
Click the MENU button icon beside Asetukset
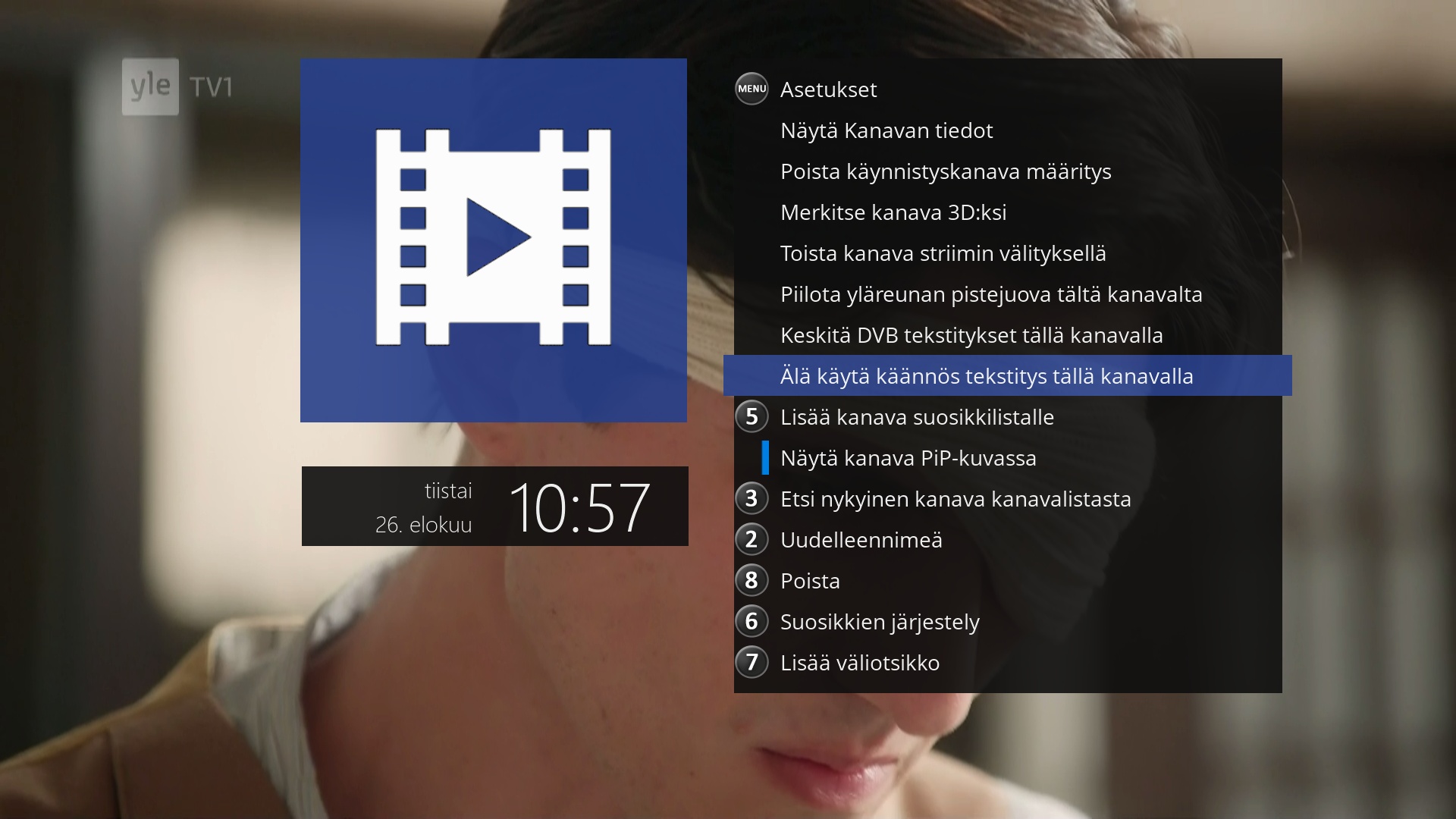point(752,89)
